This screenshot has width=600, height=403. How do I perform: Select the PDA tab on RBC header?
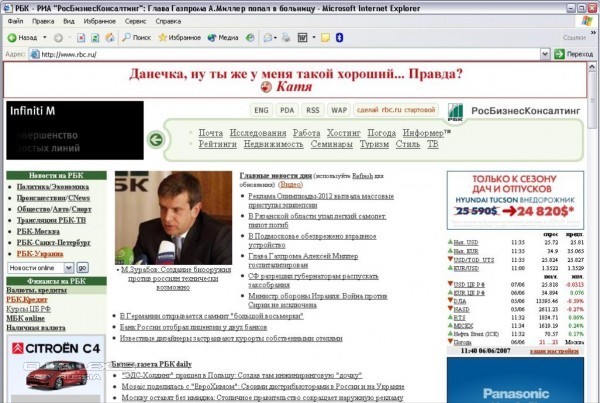pyautogui.click(x=287, y=109)
